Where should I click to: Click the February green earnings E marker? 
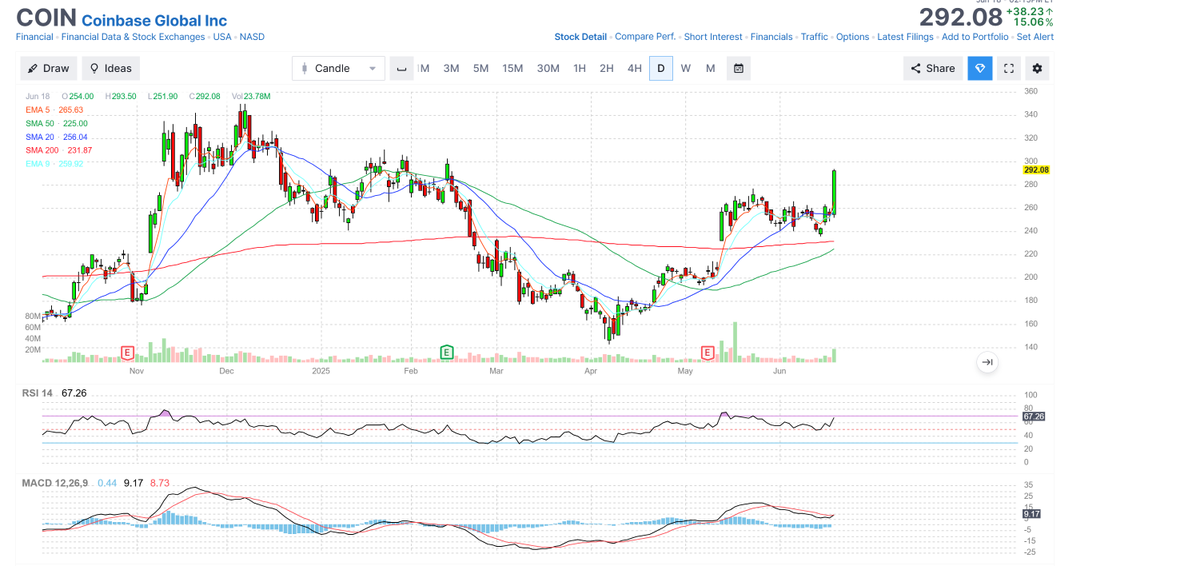[447, 352]
